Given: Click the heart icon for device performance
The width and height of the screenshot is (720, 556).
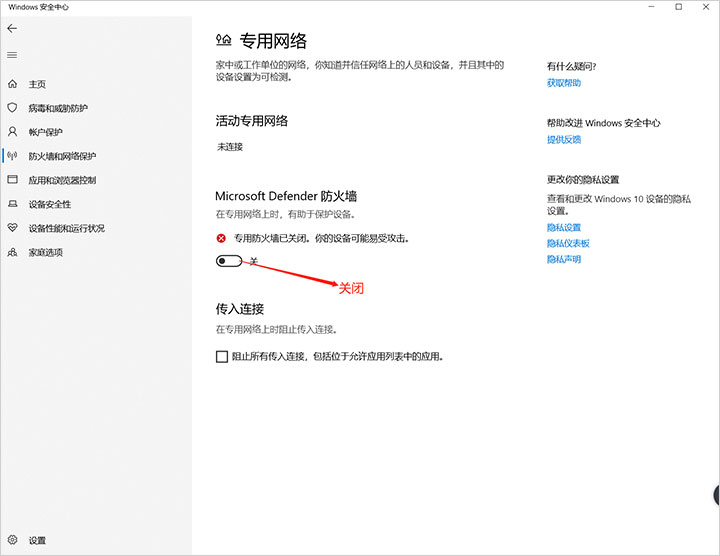Looking at the screenshot, I should coord(12,228).
